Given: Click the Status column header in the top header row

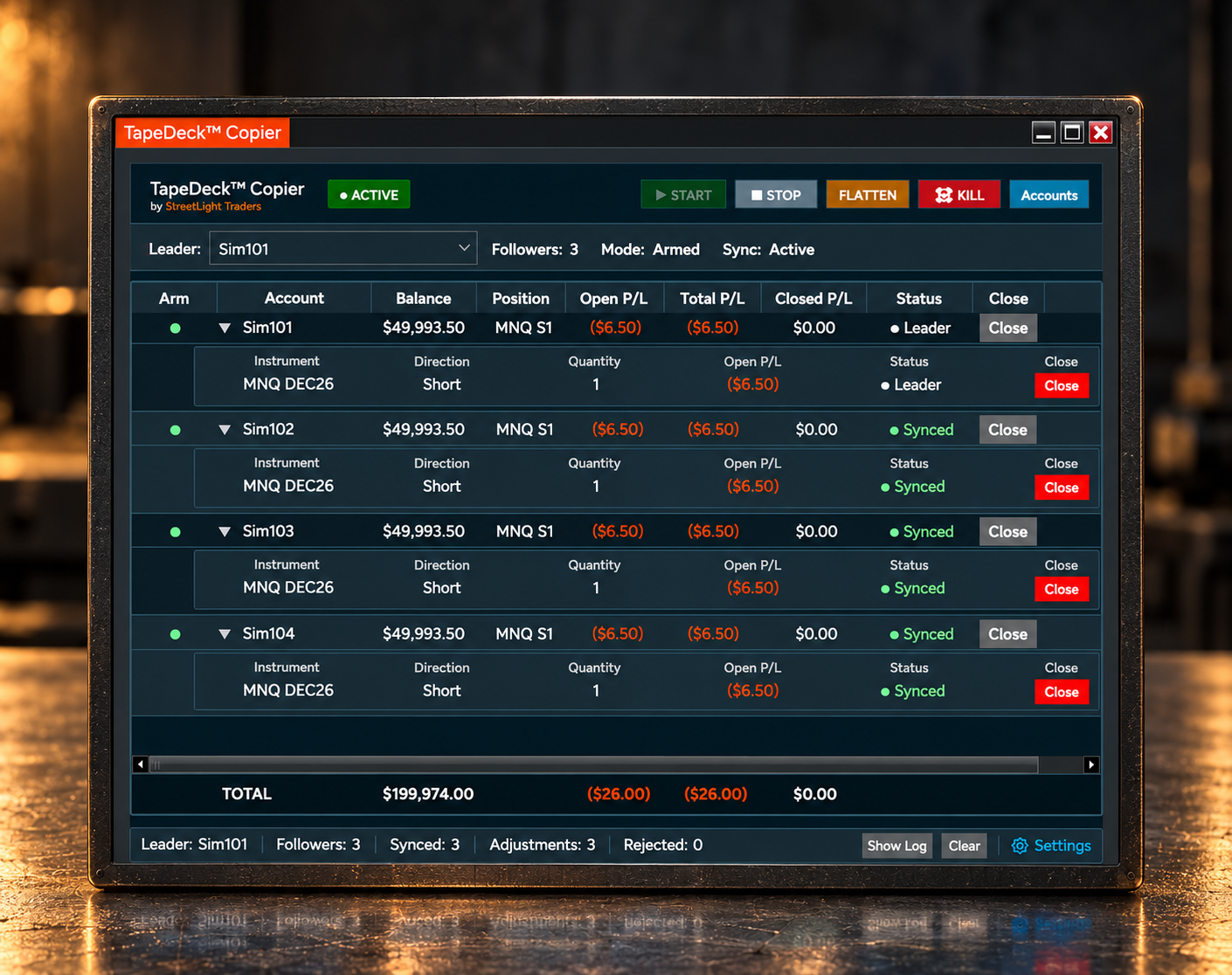Looking at the screenshot, I should coord(919,299).
